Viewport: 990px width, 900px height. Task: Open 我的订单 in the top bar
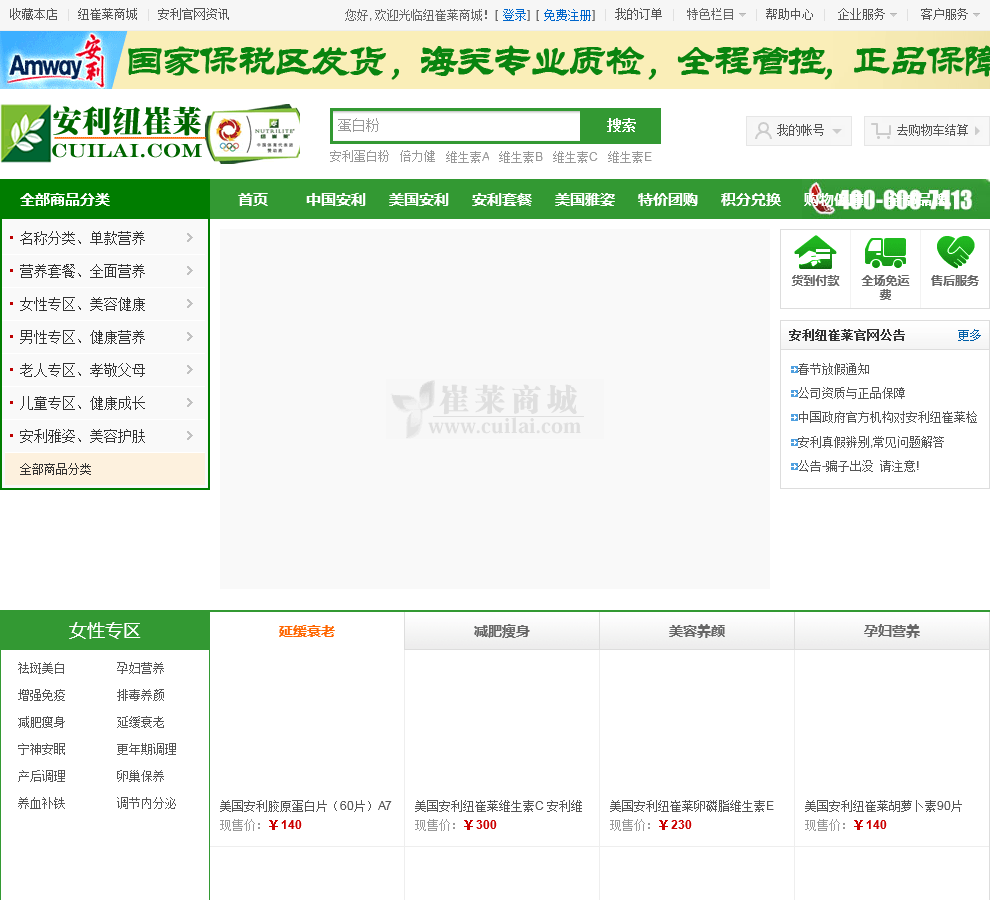638,15
